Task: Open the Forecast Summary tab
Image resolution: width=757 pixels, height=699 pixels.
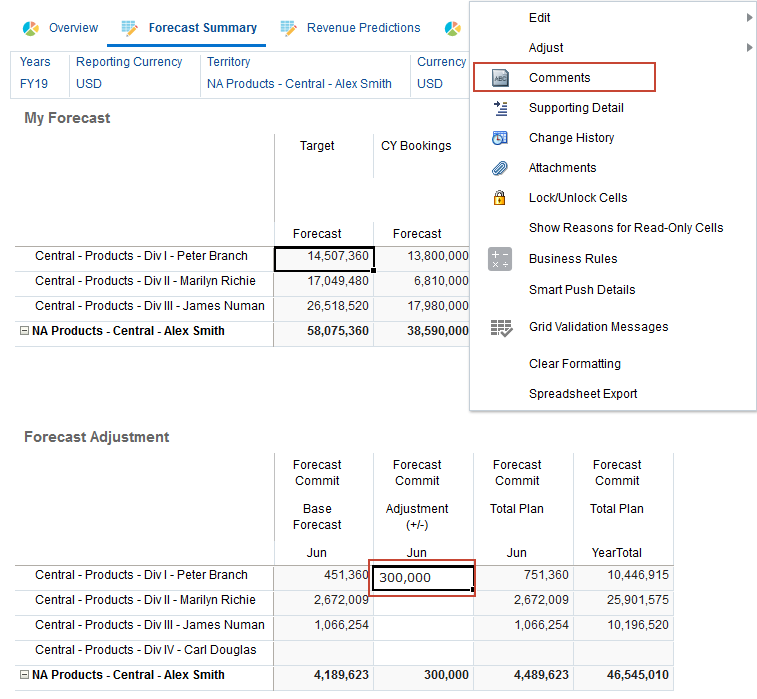Action: click(x=202, y=28)
